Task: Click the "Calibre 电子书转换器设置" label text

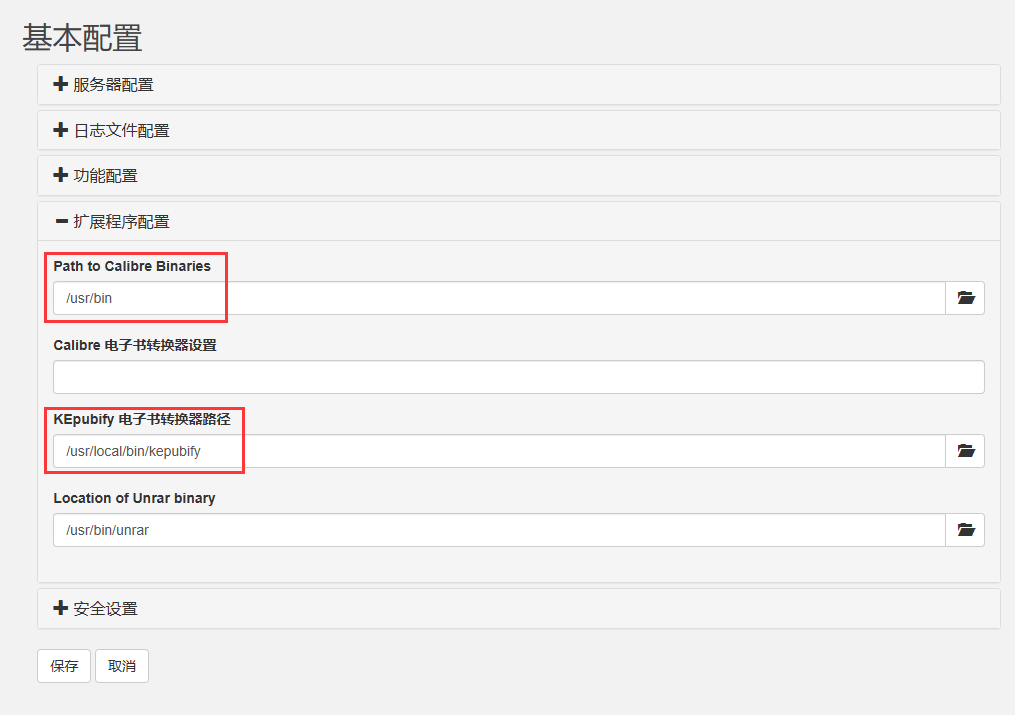Action: (x=135, y=345)
